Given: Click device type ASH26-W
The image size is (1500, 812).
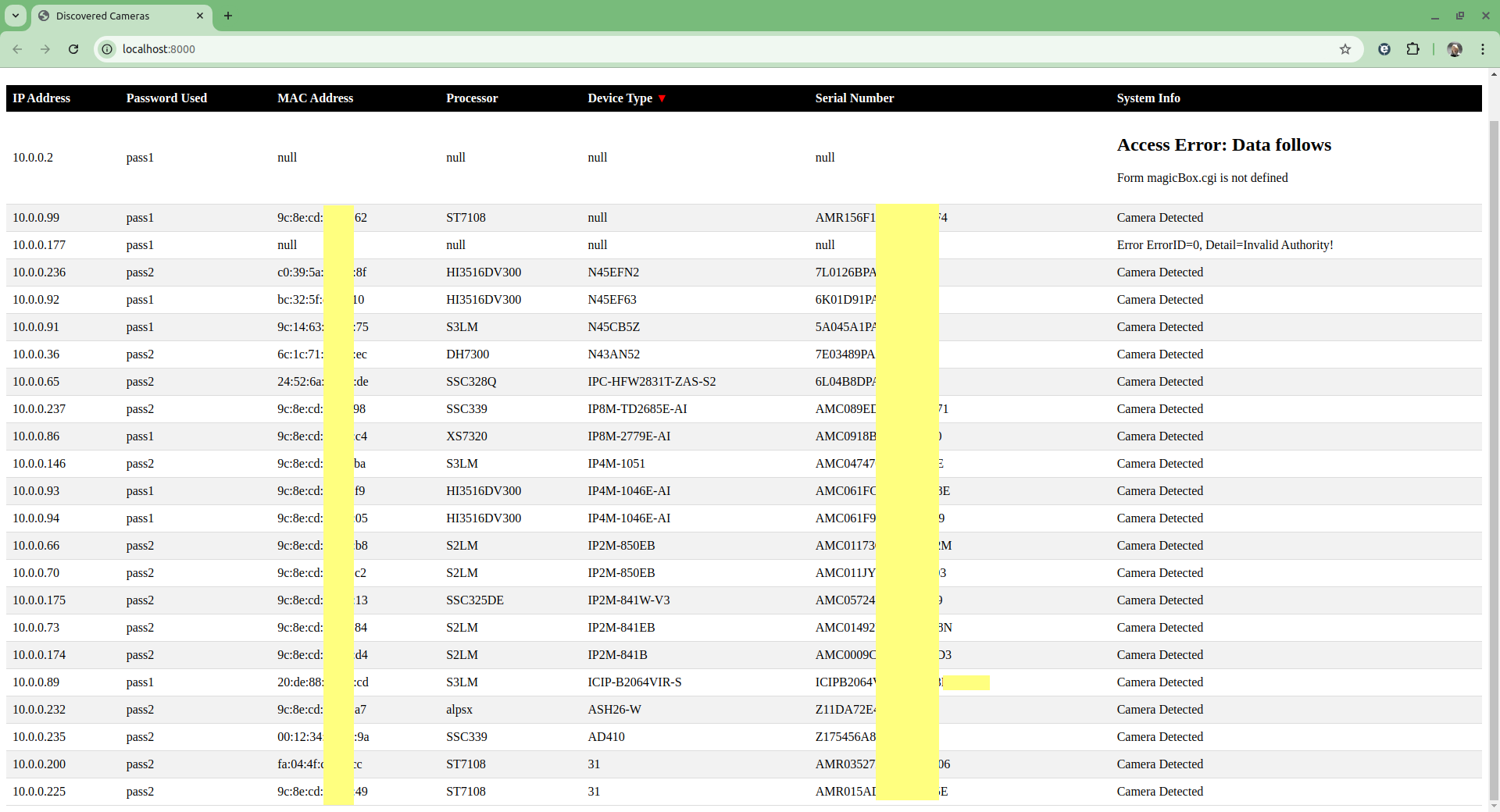Looking at the screenshot, I should point(614,710).
